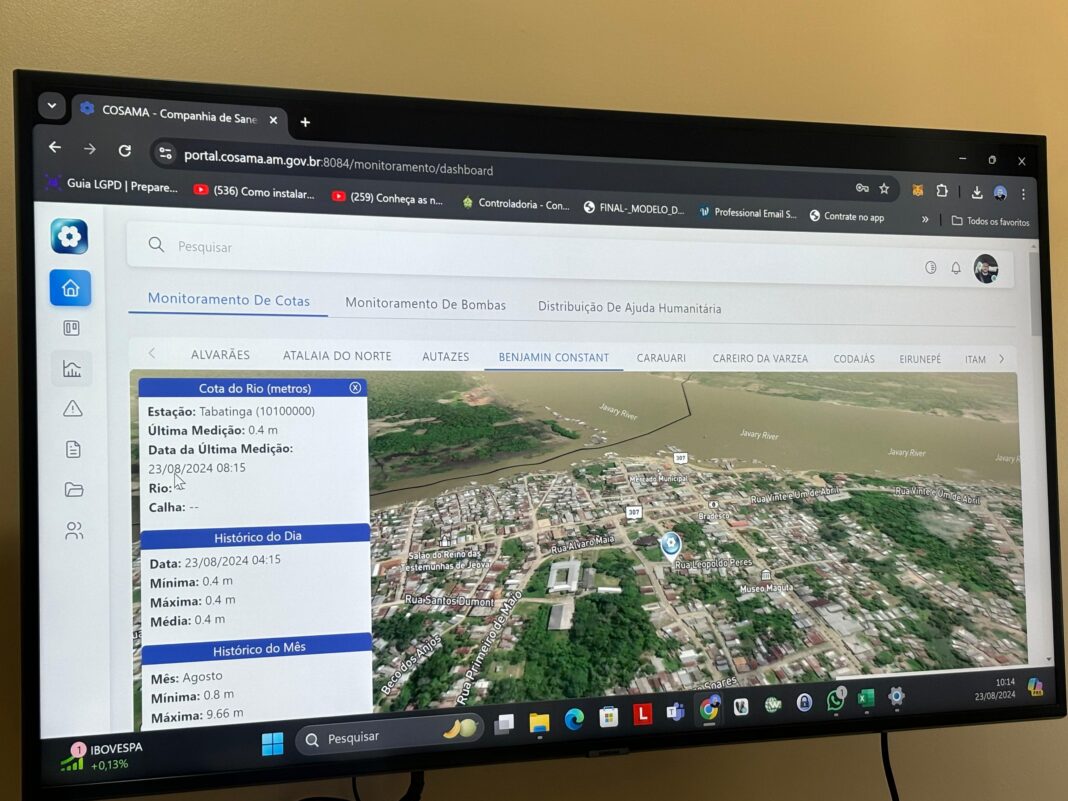1068x801 pixels.
Task: Switch to Monitoramento De Bombas tab
Action: [x=425, y=304]
